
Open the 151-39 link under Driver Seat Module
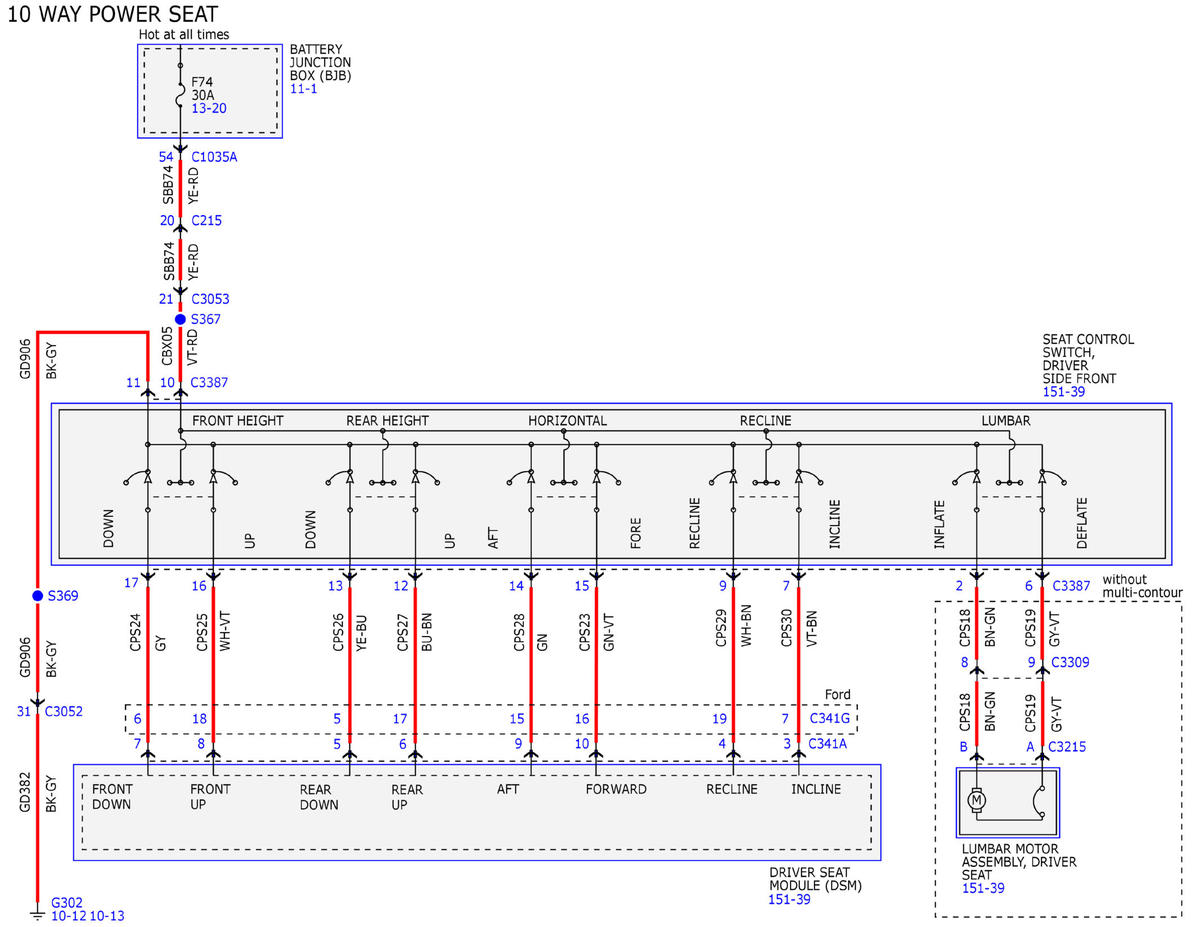pos(790,899)
